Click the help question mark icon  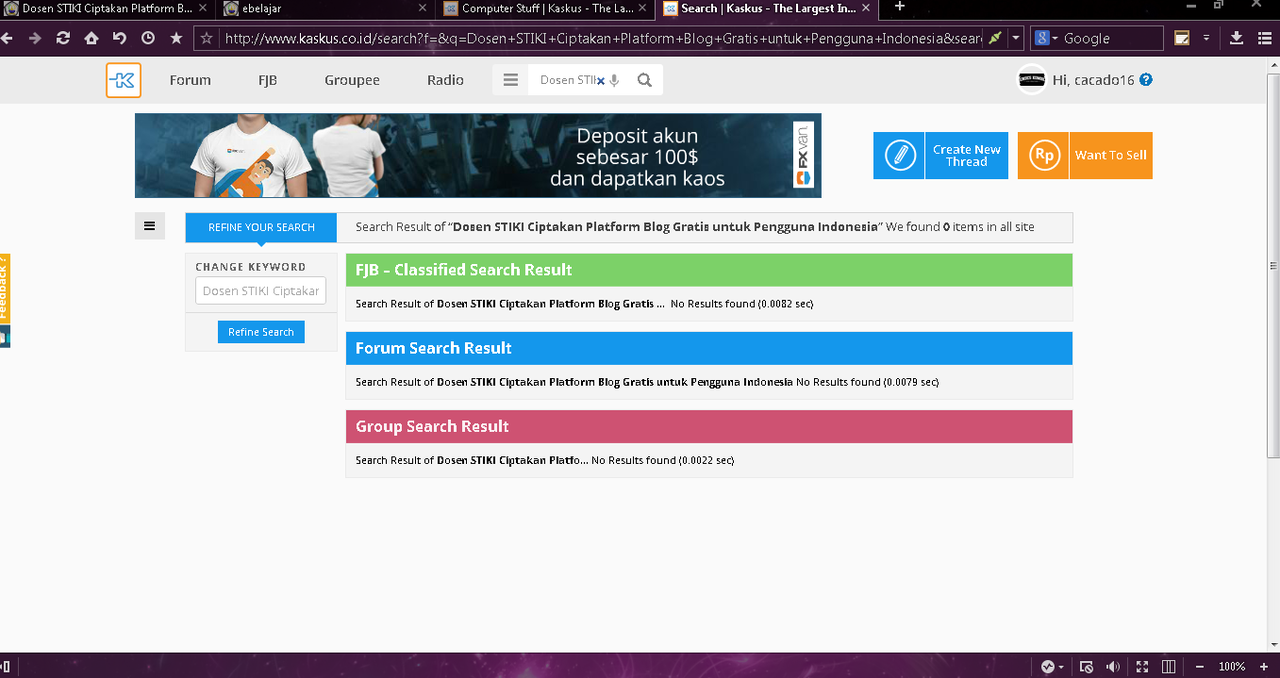pyautogui.click(x=1146, y=80)
